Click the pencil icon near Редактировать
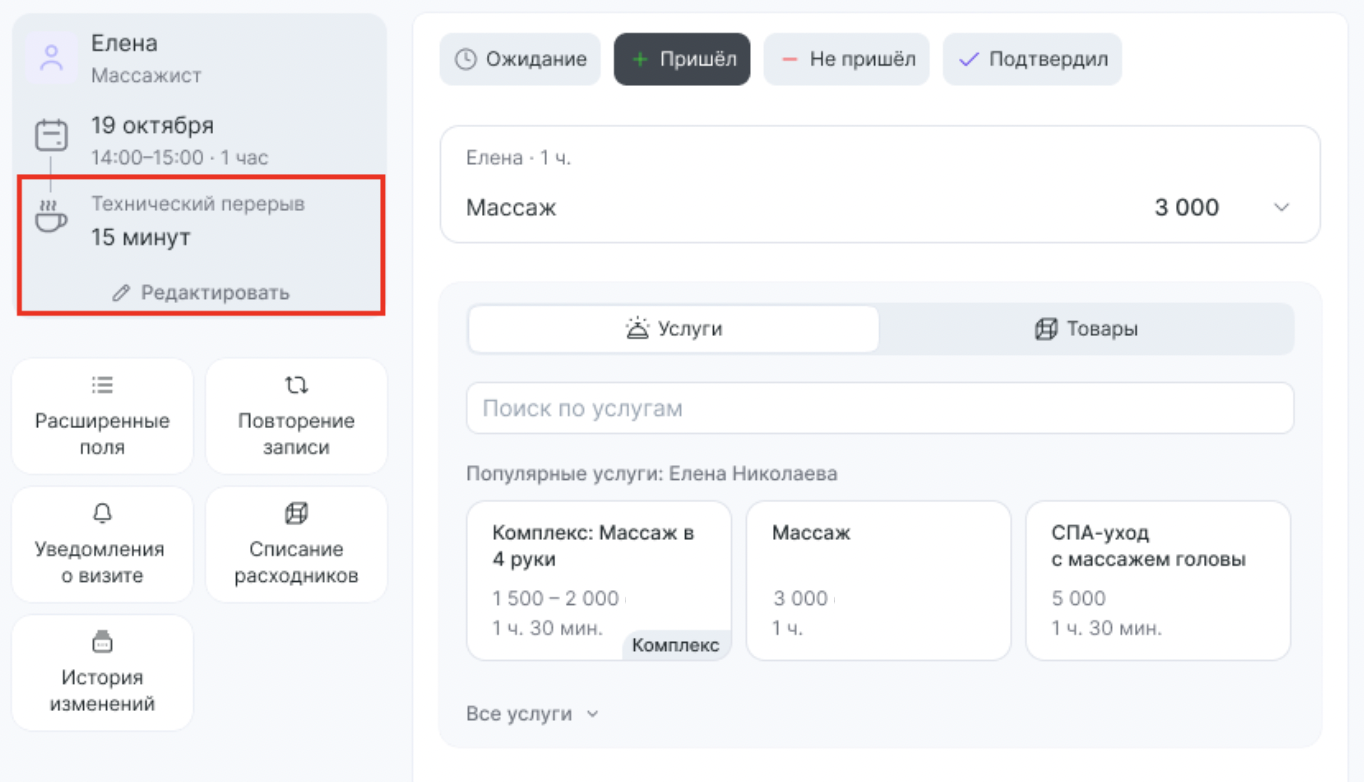The height and width of the screenshot is (782, 1364). [x=122, y=293]
